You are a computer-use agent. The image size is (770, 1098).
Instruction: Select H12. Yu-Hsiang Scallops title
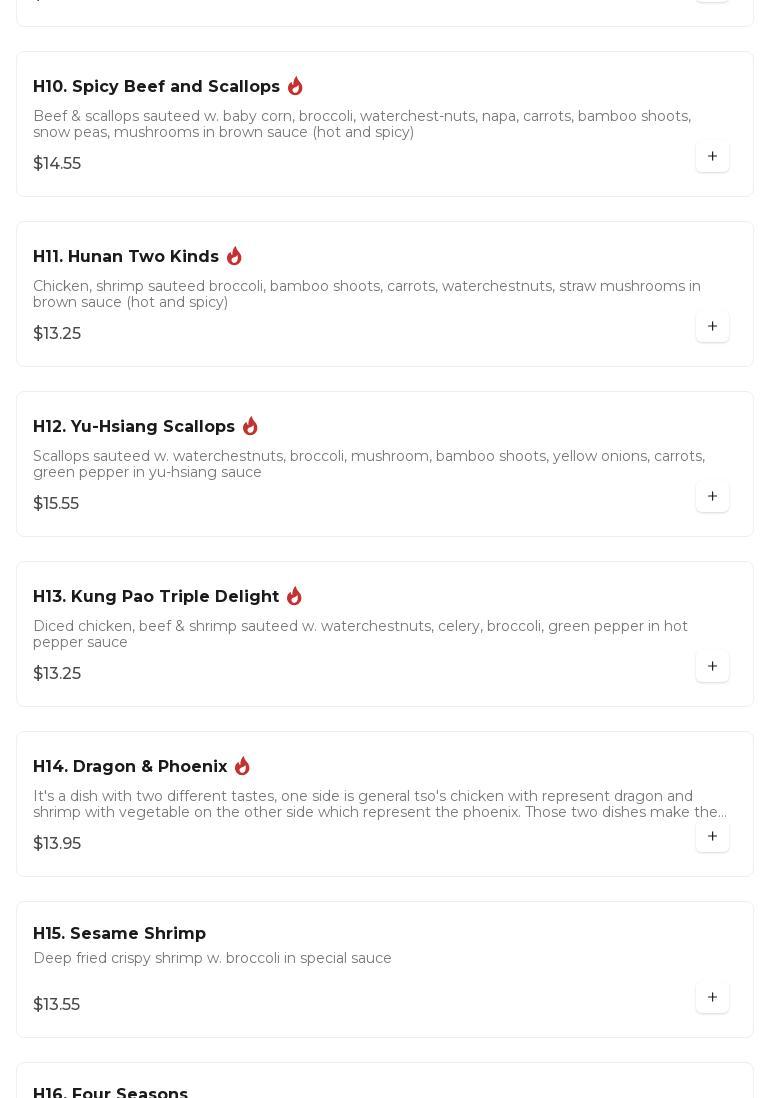tap(134, 427)
